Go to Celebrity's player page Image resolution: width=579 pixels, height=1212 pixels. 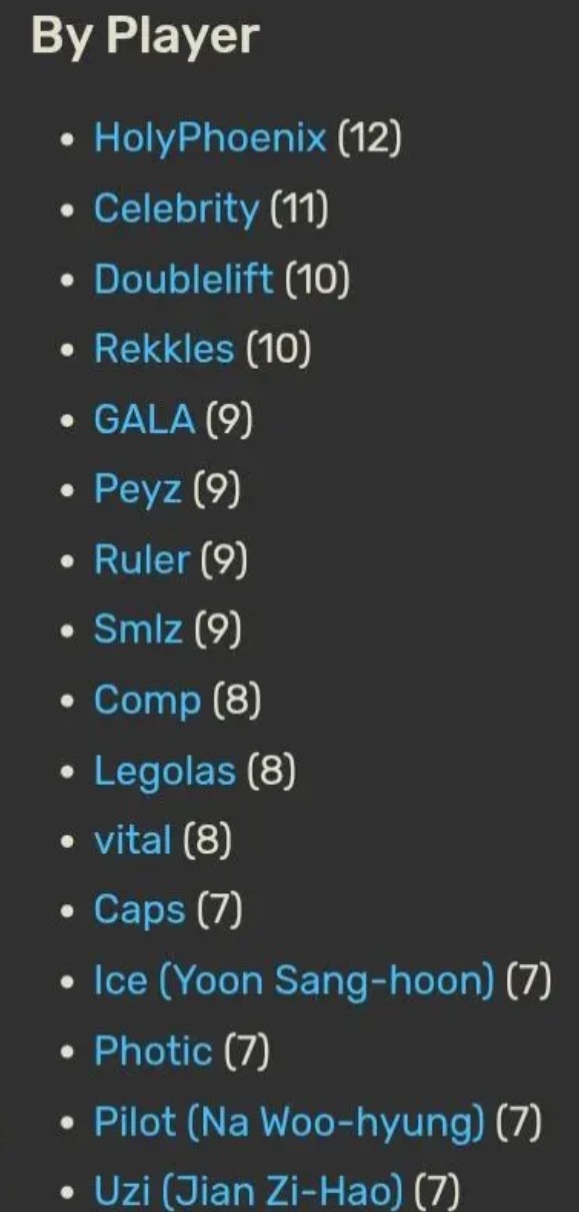[176, 208]
